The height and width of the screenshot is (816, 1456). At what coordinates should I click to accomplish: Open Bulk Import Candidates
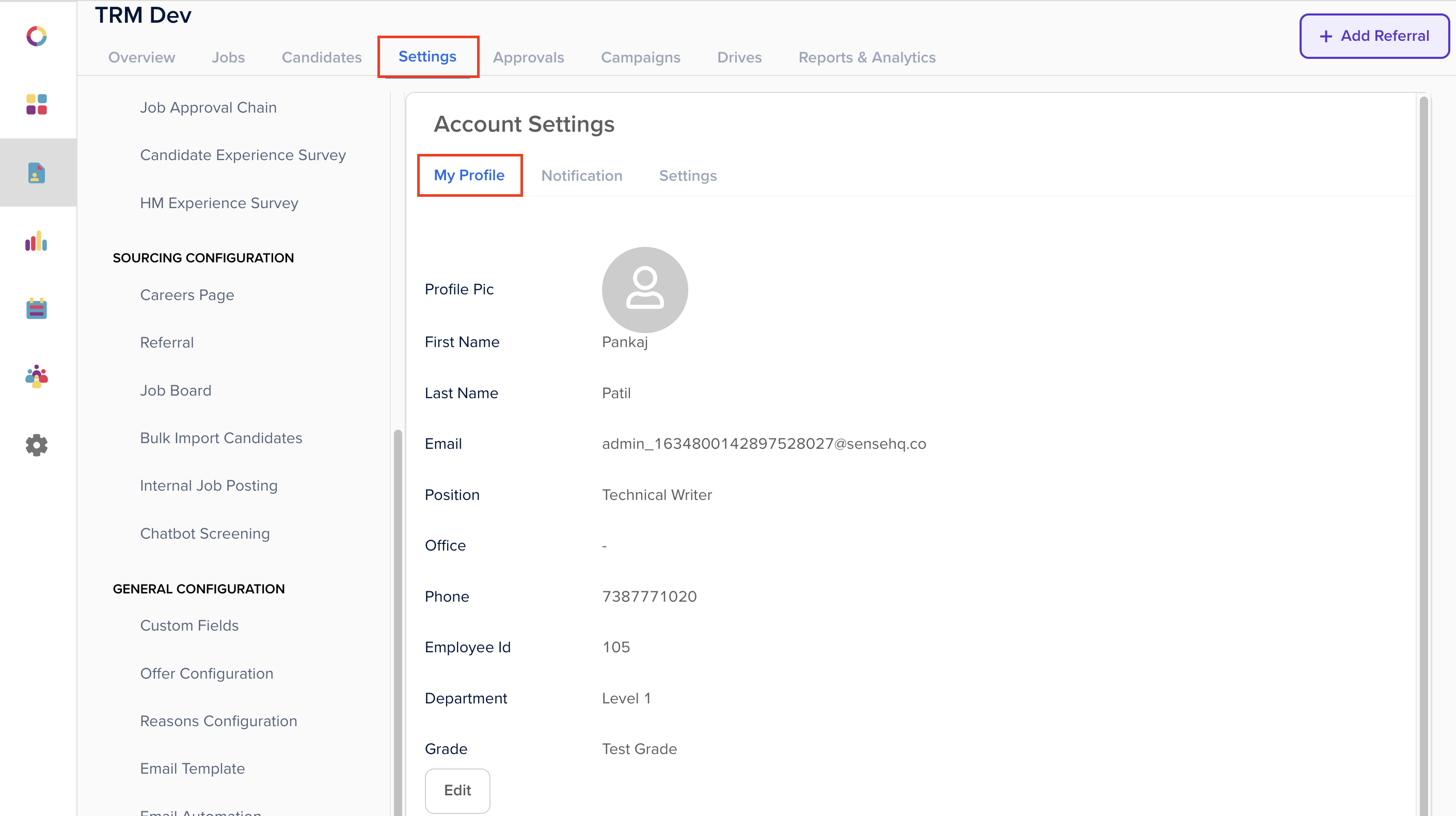(x=220, y=438)
